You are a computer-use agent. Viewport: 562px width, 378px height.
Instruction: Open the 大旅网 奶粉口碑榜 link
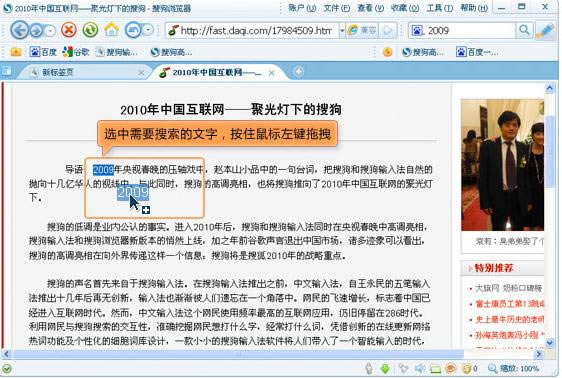pos(508,288)
